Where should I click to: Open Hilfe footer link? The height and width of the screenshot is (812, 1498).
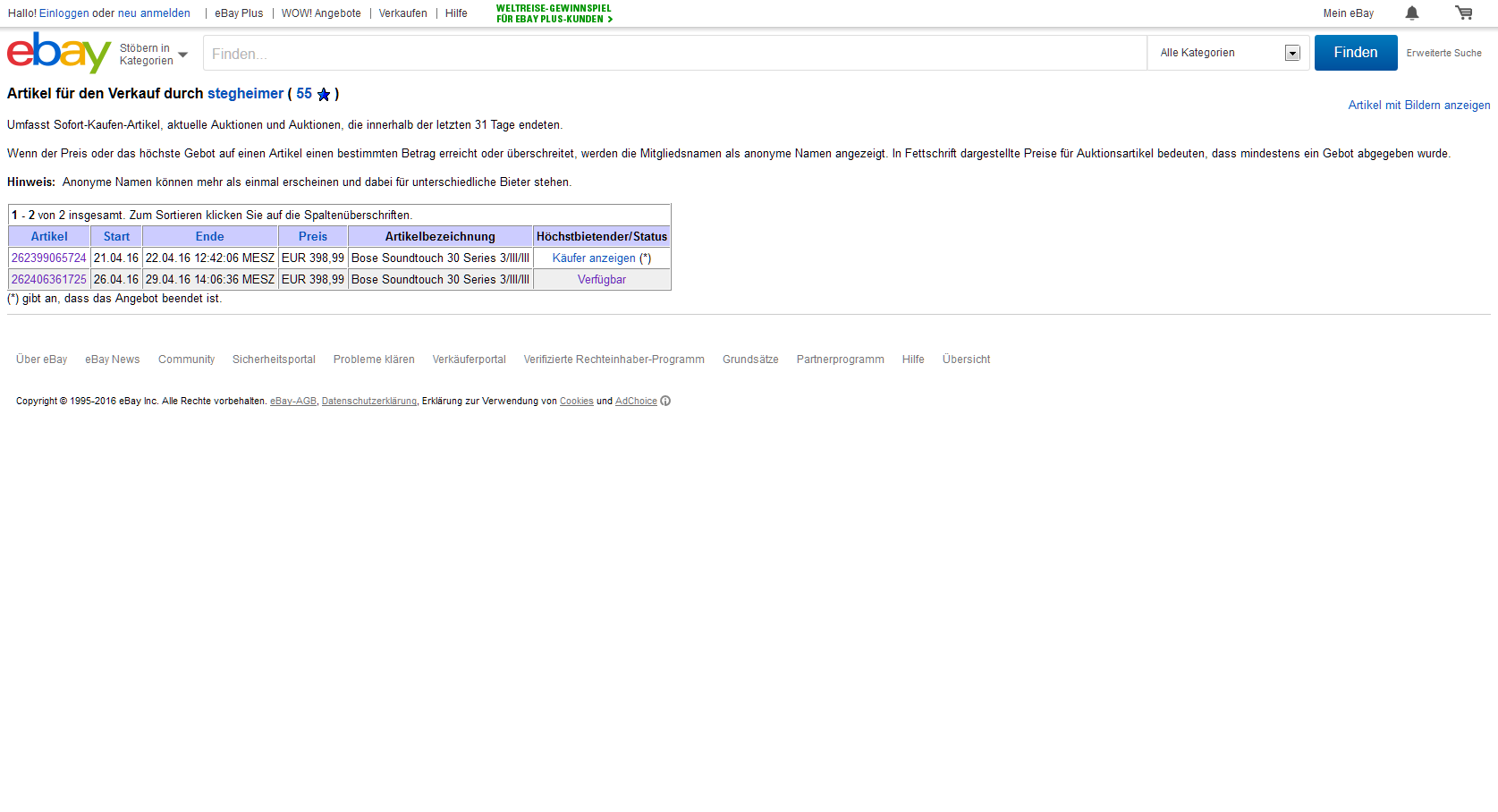(x=913, y=359)
